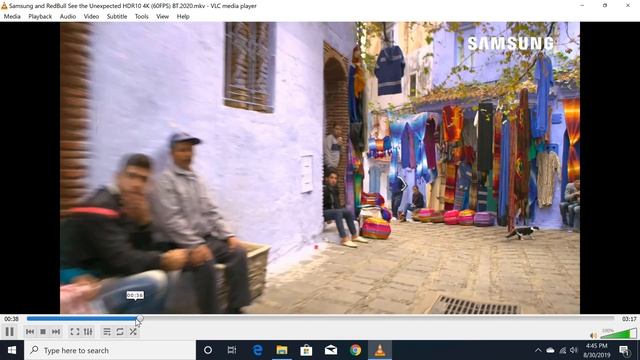Seek to the end of timeline
Screen dimensions: 640x360
click(x=612, y=318)
